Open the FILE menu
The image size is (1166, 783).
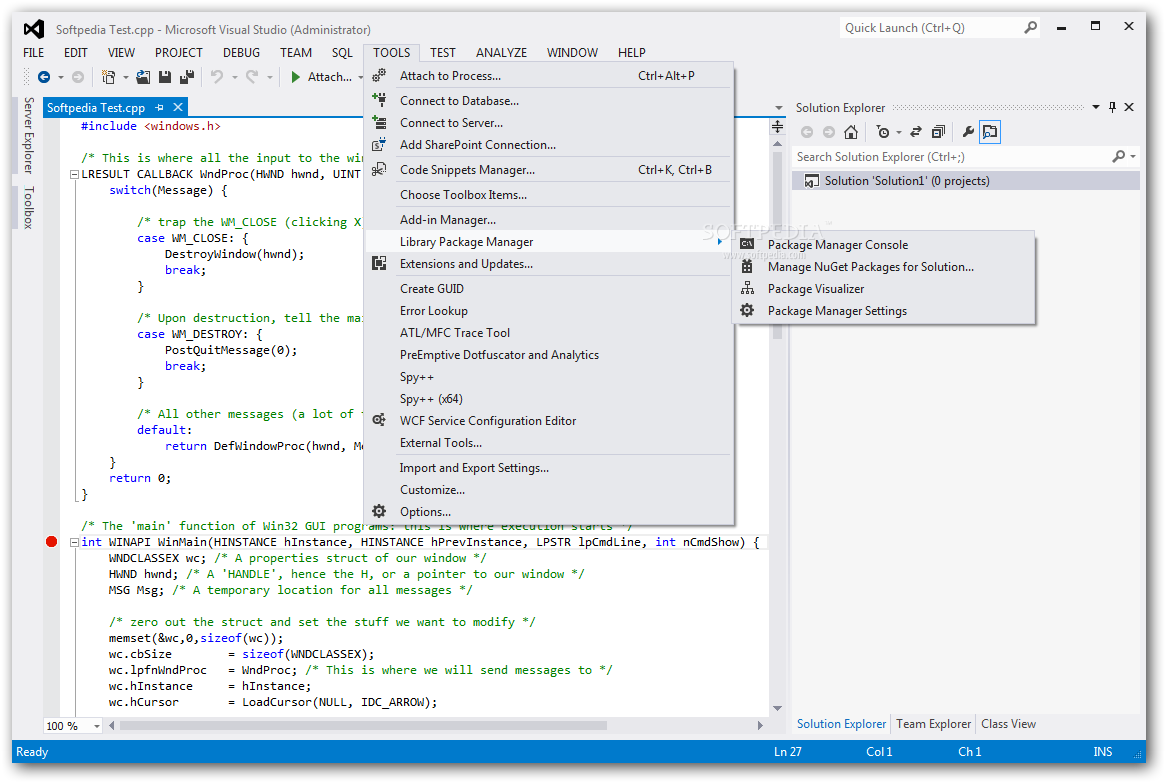pos(33,53)
